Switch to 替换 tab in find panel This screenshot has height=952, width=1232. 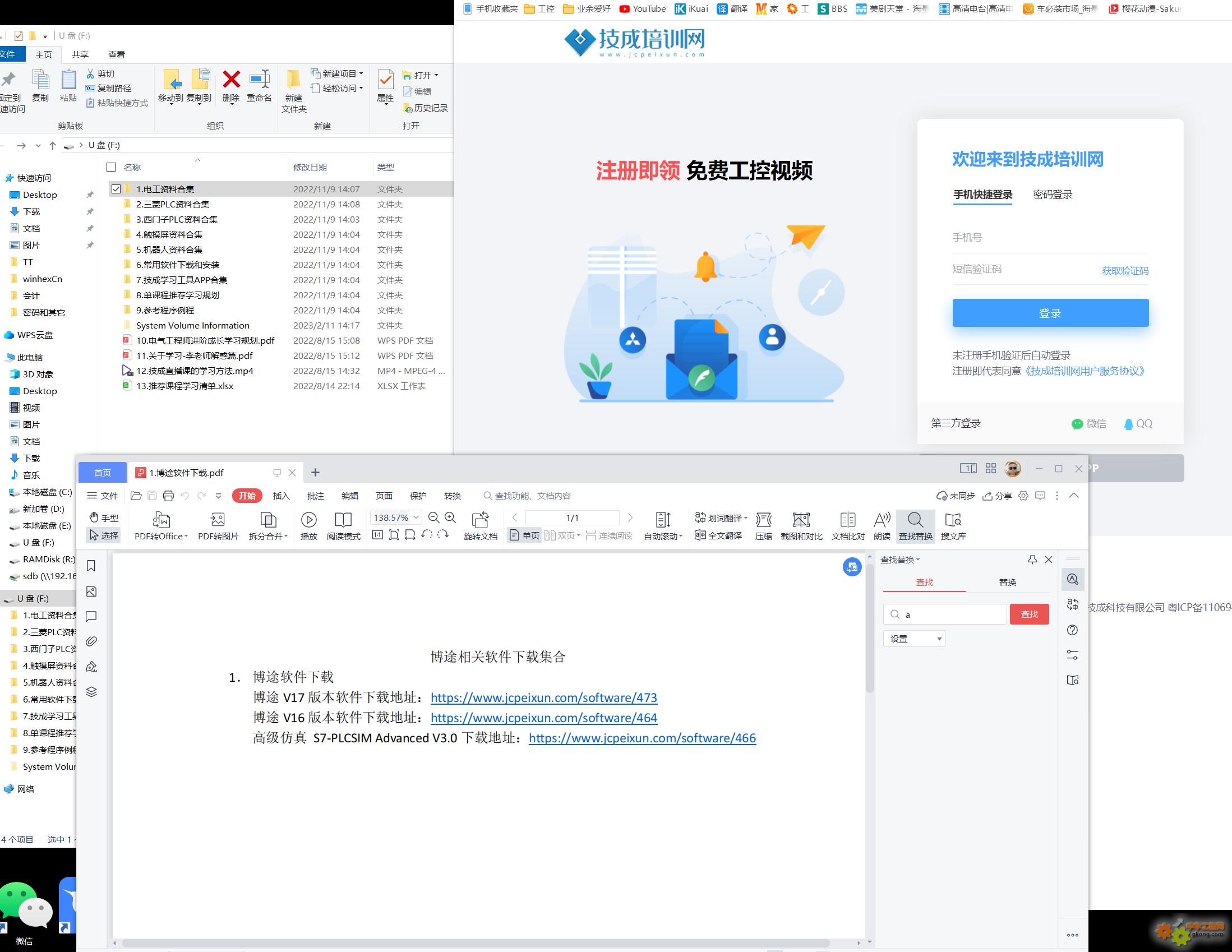1008,582
